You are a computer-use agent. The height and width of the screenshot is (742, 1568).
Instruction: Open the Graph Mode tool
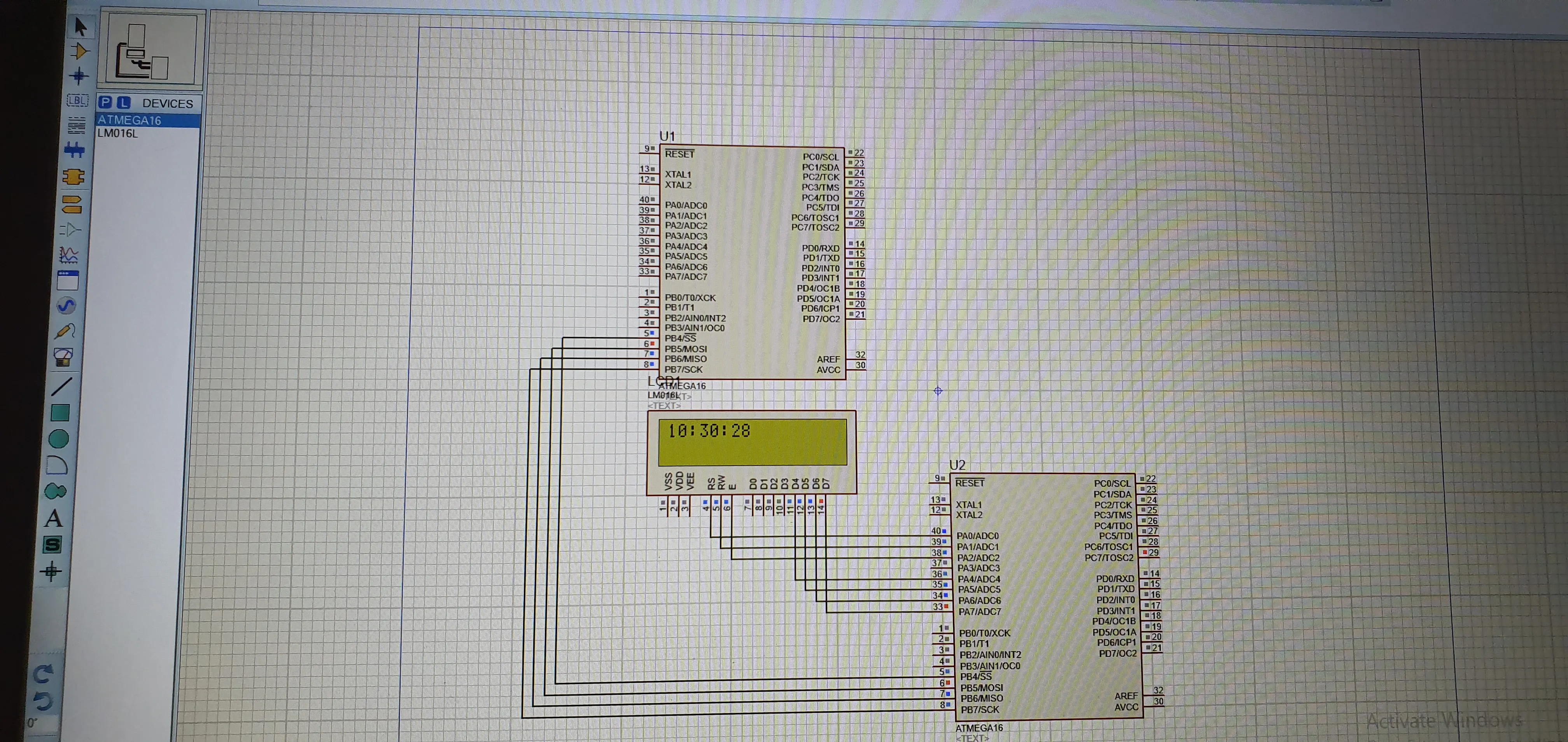(x=69, y=255)
